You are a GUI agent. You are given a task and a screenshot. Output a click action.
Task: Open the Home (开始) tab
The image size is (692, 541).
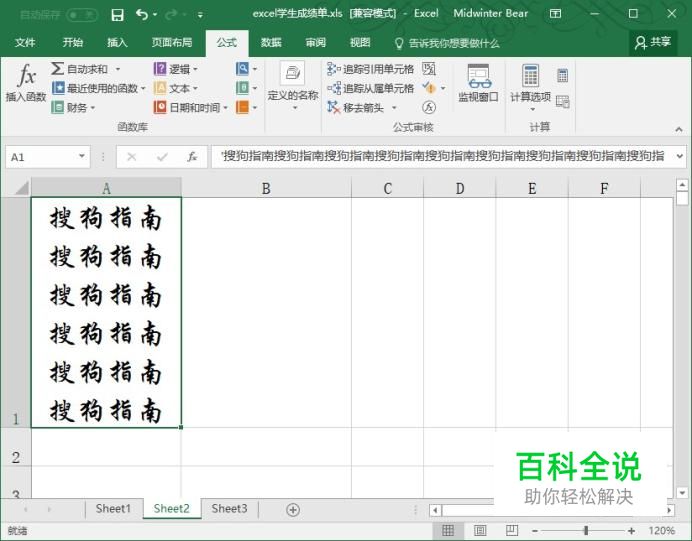pos(72,42)
